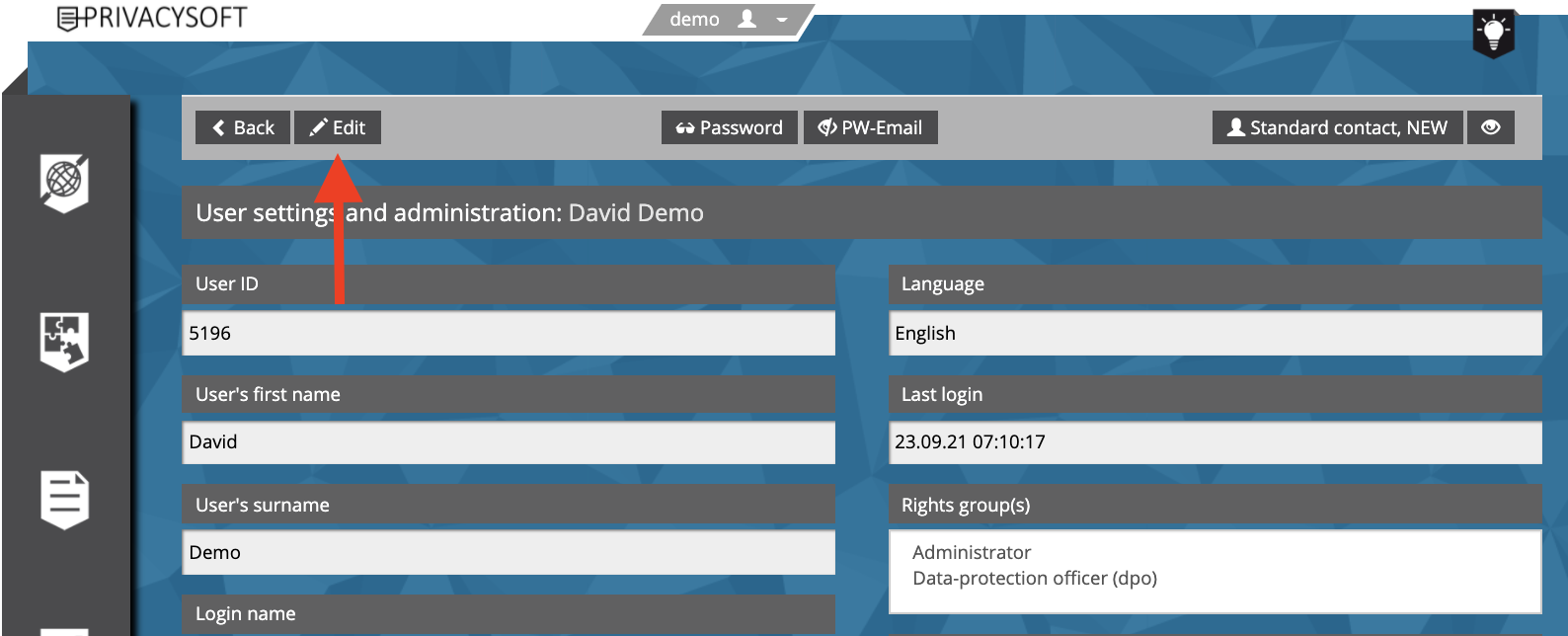Open the document list sidebar icon
The image size is (1568, 636).
pyautogui.click(x=64, y=500)
